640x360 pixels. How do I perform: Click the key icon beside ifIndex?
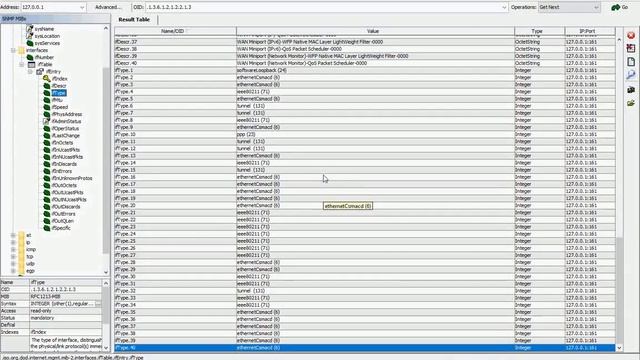(x=47, y=78)
